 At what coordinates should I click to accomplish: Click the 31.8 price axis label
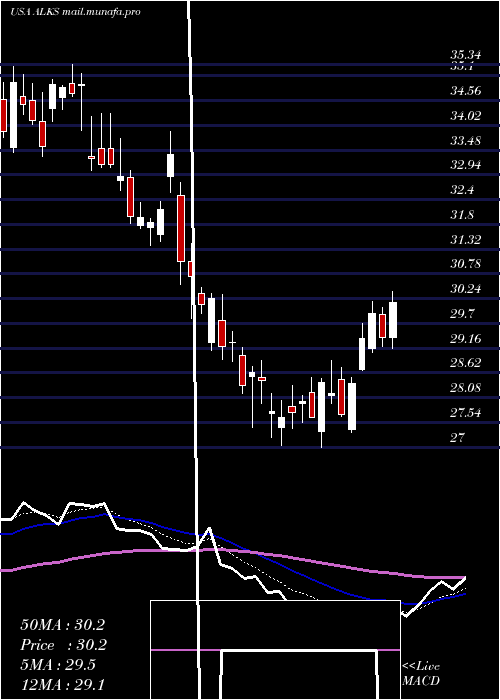click(x=462, y=215)
